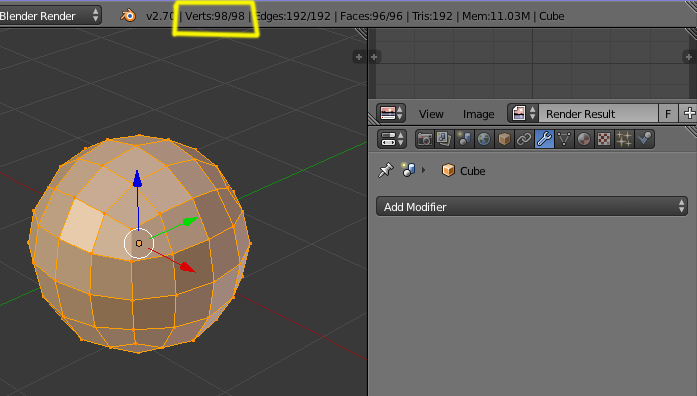Image resolution: width=697 pixels, height=396 pixels.
Task: Expand the image editor left plus toggle
Action: coord(374,57)
